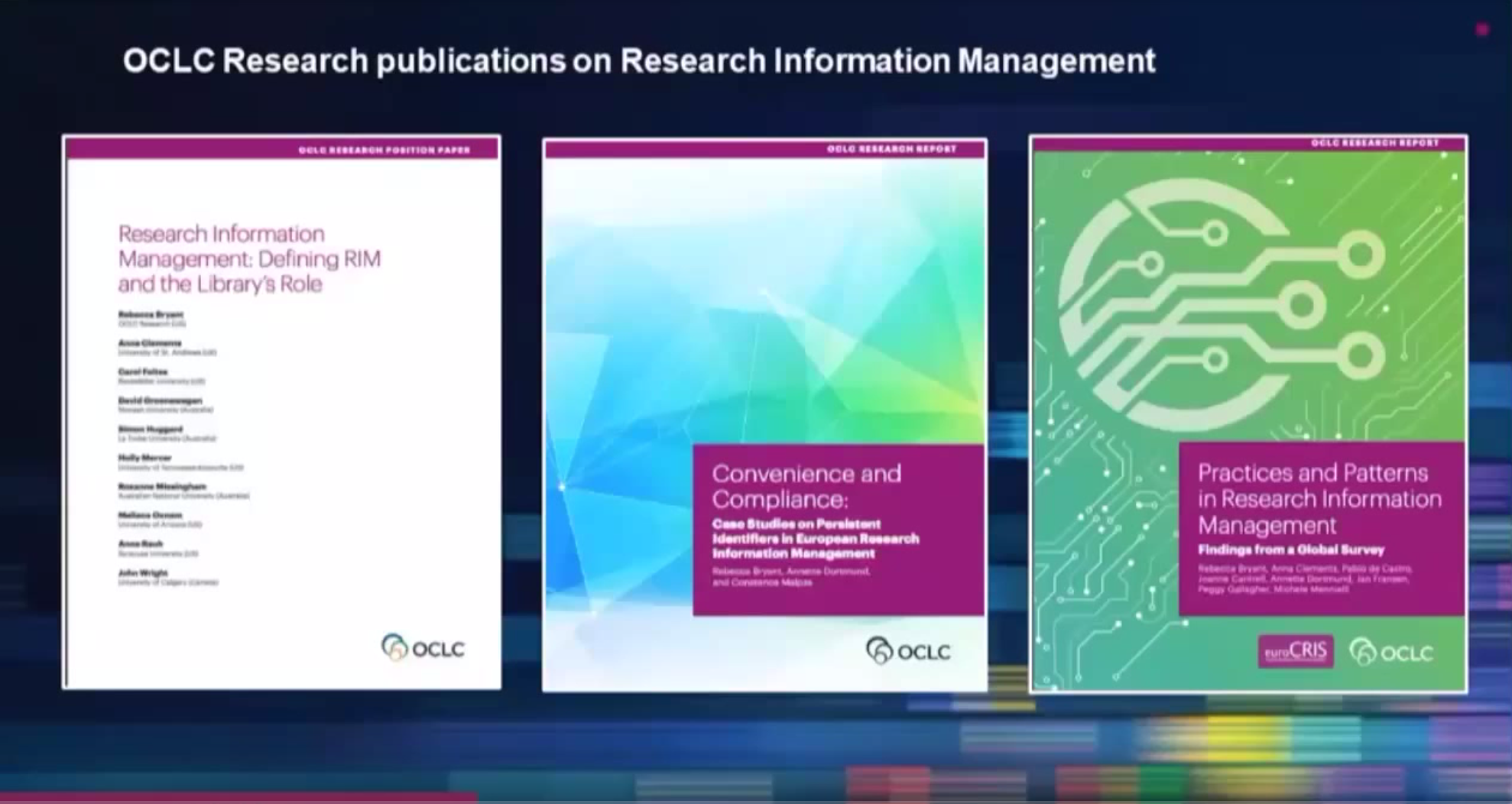Open 'Practices and Patterns in Research Information Management' title
Image resolution: width=1512 pixels, height=804 pixels.
click(x=1319, y=498)
